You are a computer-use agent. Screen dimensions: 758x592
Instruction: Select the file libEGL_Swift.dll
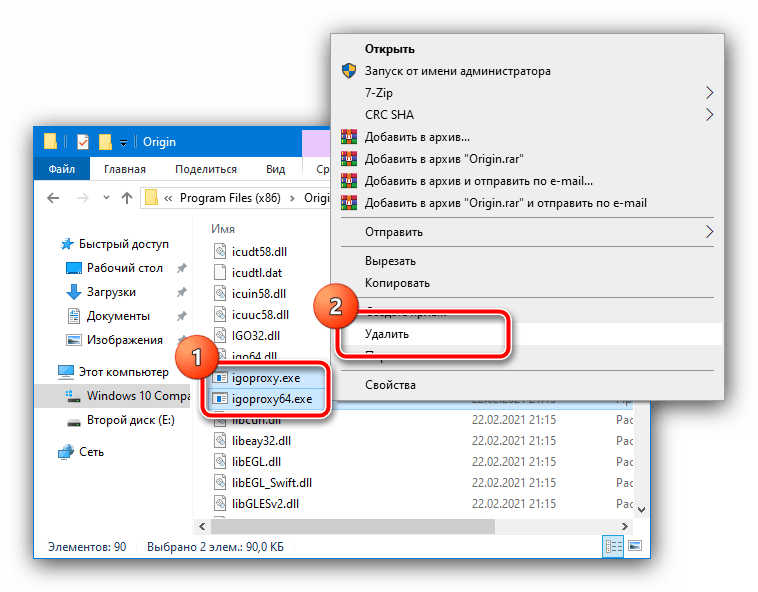(272, 483)
